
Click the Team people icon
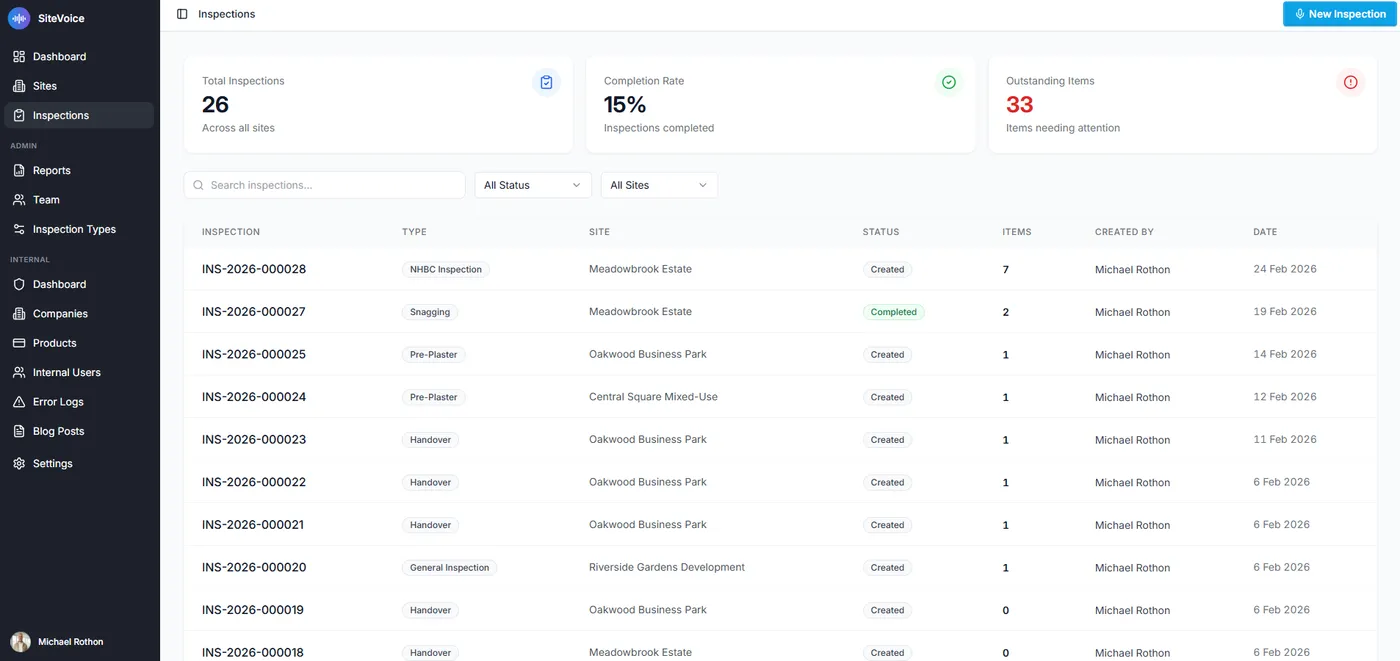coord(19,200)
